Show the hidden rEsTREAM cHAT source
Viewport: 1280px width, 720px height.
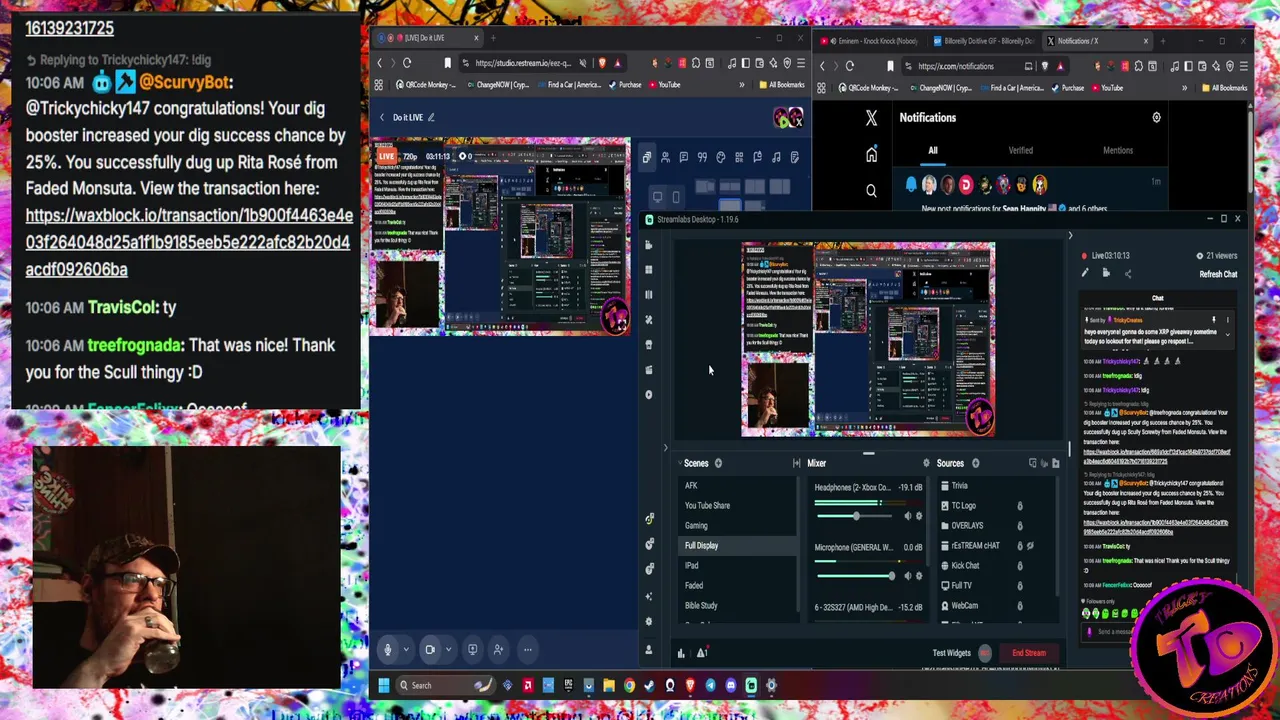1031,546
